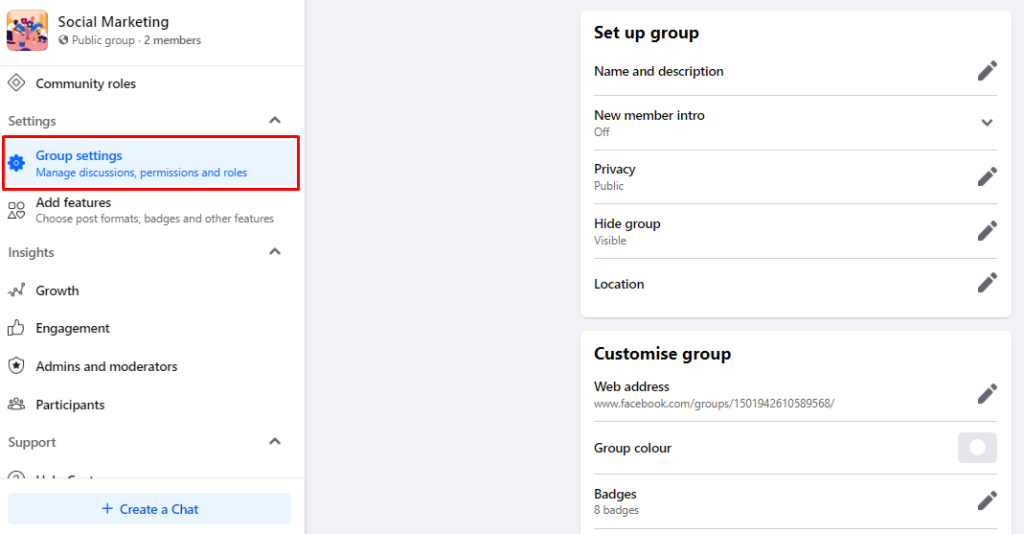Click the Settings section header
1024x534 pixels.
click(32, 121)
